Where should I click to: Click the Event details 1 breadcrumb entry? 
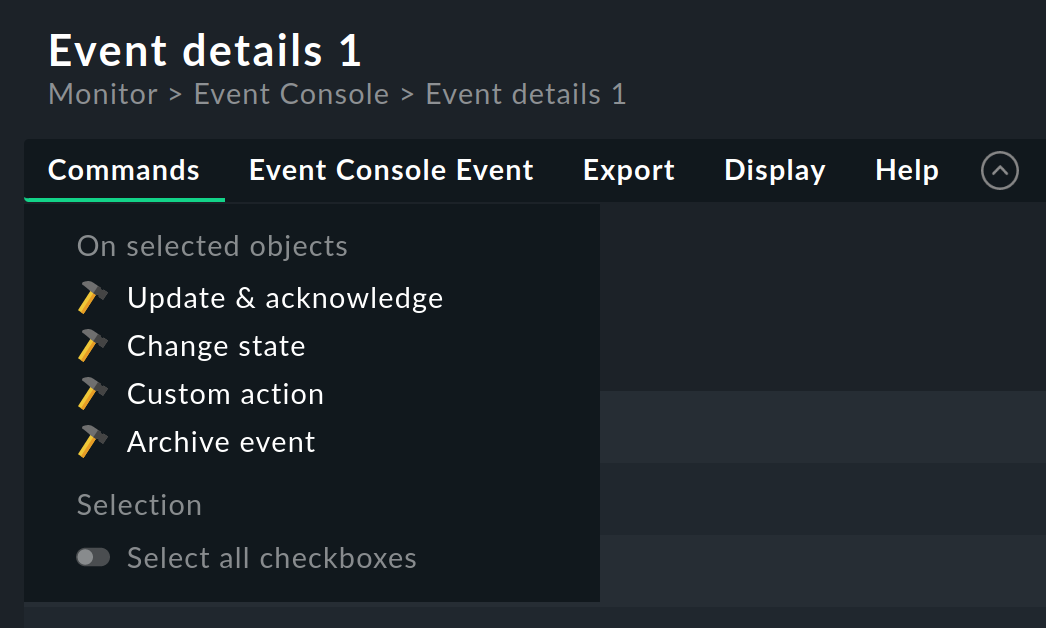526,95
